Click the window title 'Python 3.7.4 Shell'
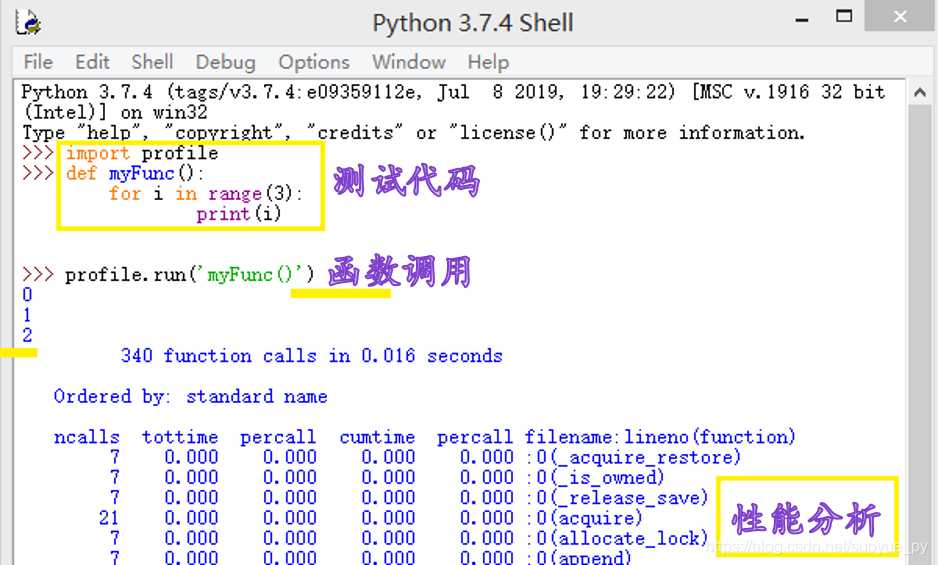This screenshot has width=938, height=565. click(473, 23)
